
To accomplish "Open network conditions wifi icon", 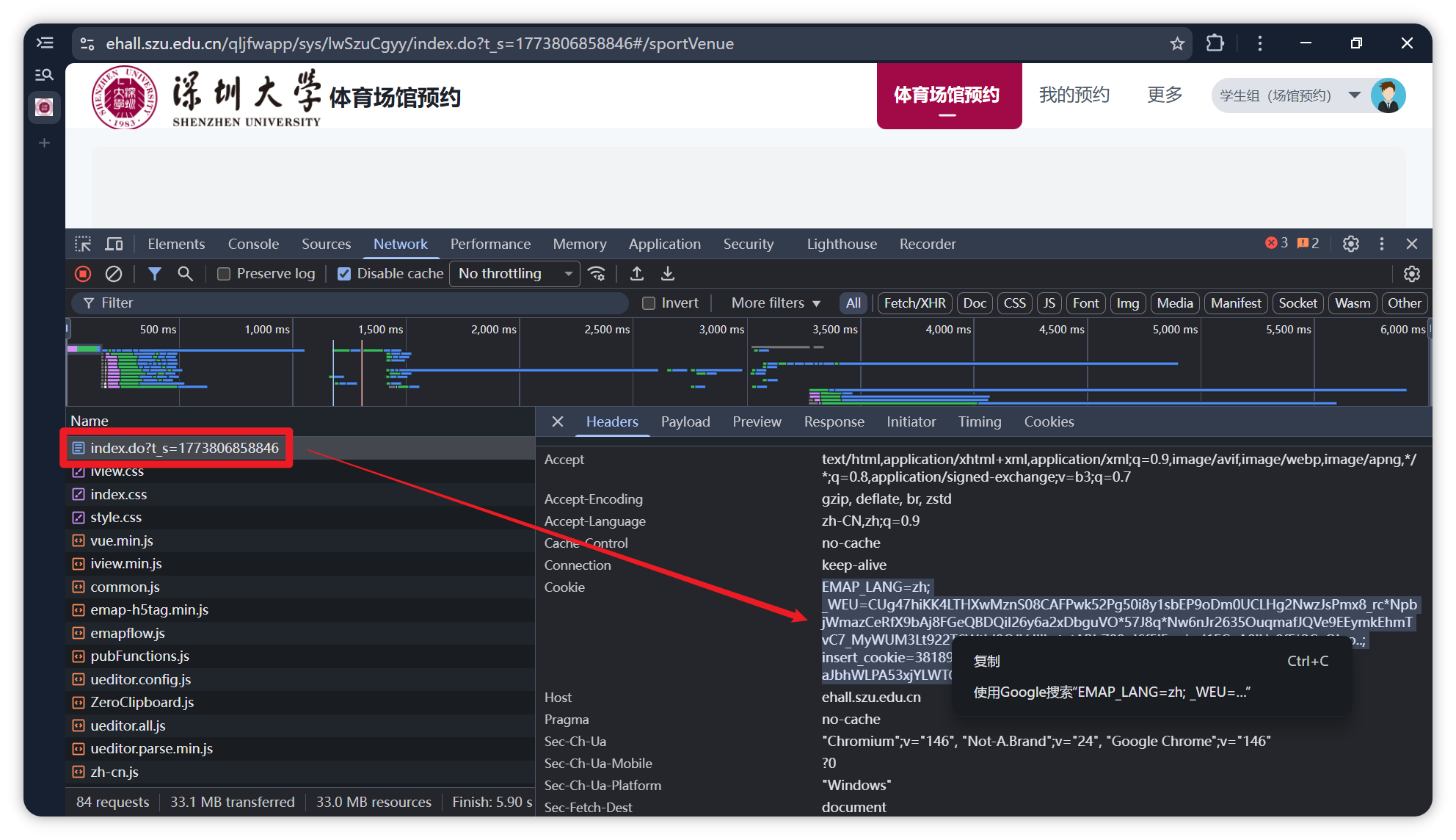I will pos(597,274).
